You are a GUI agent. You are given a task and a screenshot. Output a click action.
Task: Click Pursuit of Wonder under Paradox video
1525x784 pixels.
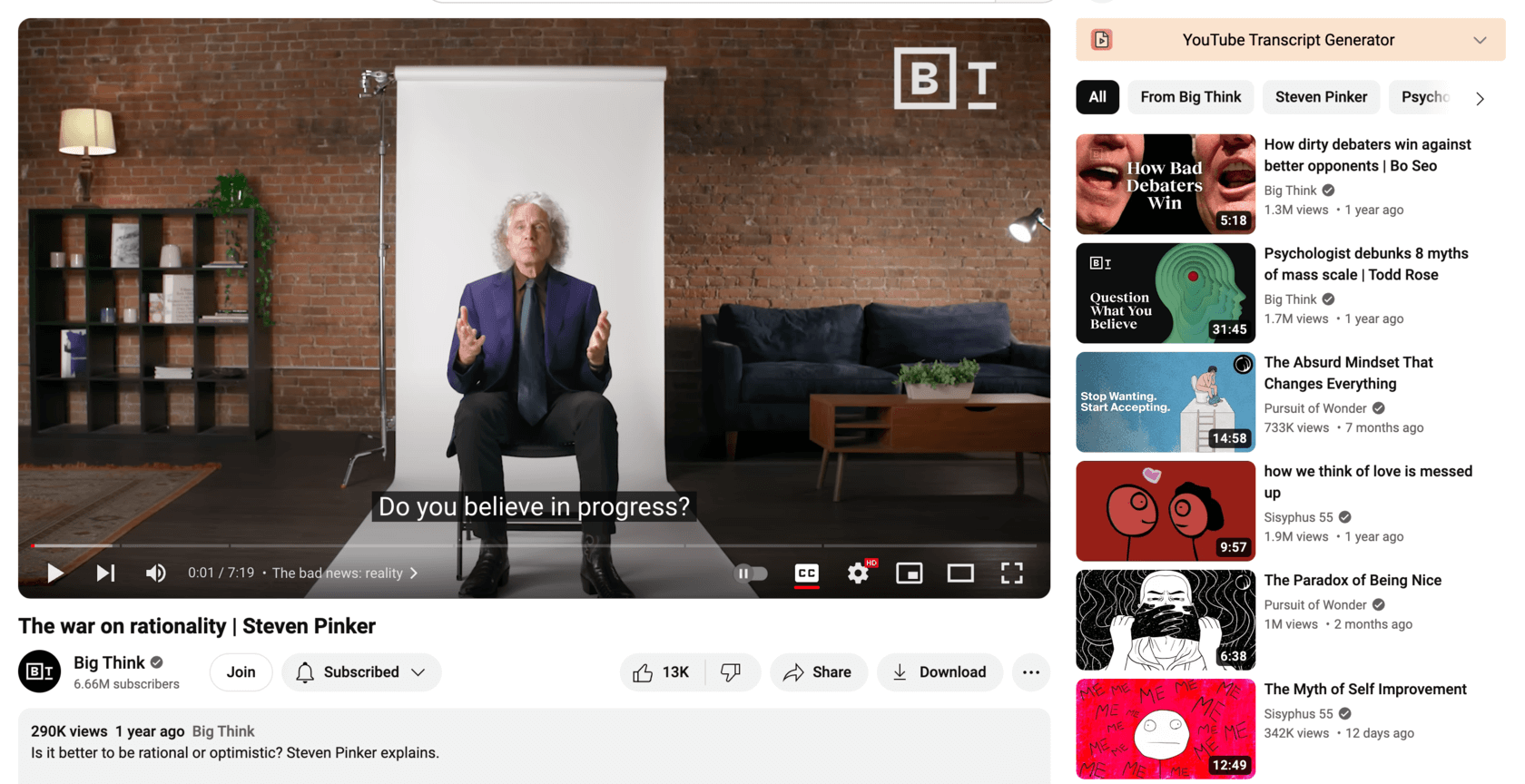(x=1314, y=605)
